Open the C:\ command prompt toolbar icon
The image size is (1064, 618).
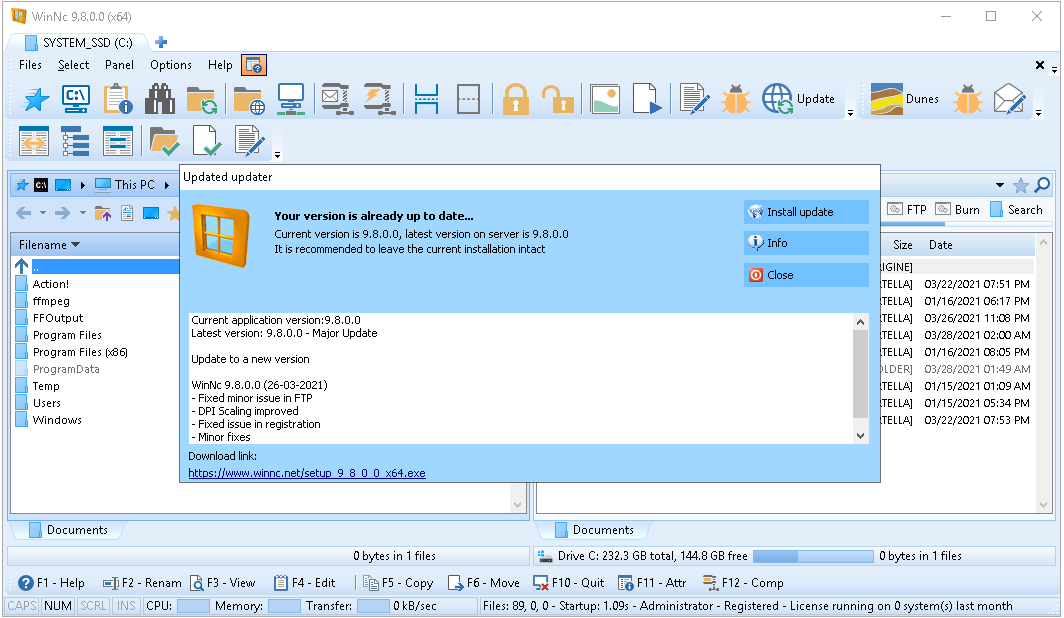click(76, 99)
